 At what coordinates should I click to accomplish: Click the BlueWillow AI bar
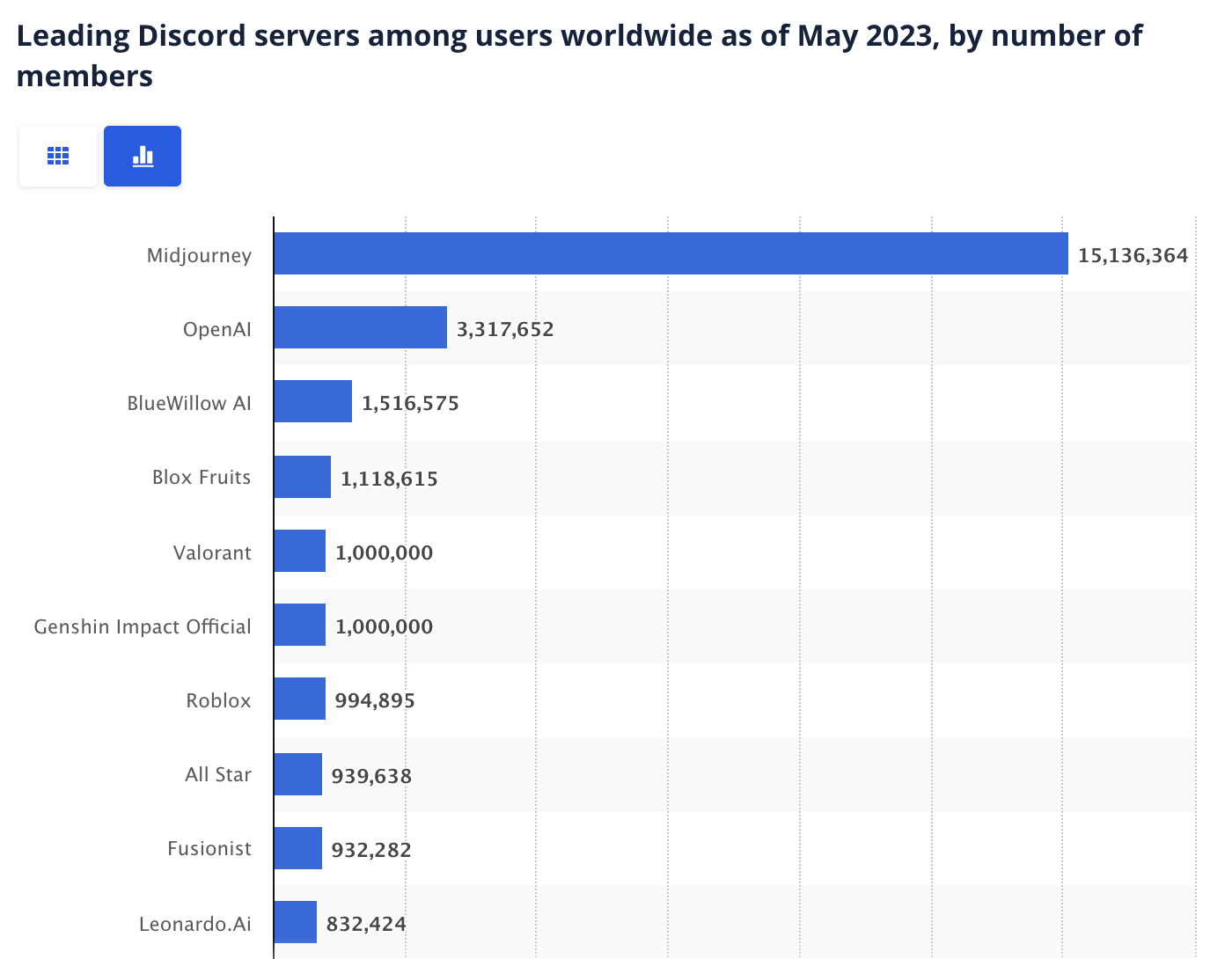click(x=312, y=401)
